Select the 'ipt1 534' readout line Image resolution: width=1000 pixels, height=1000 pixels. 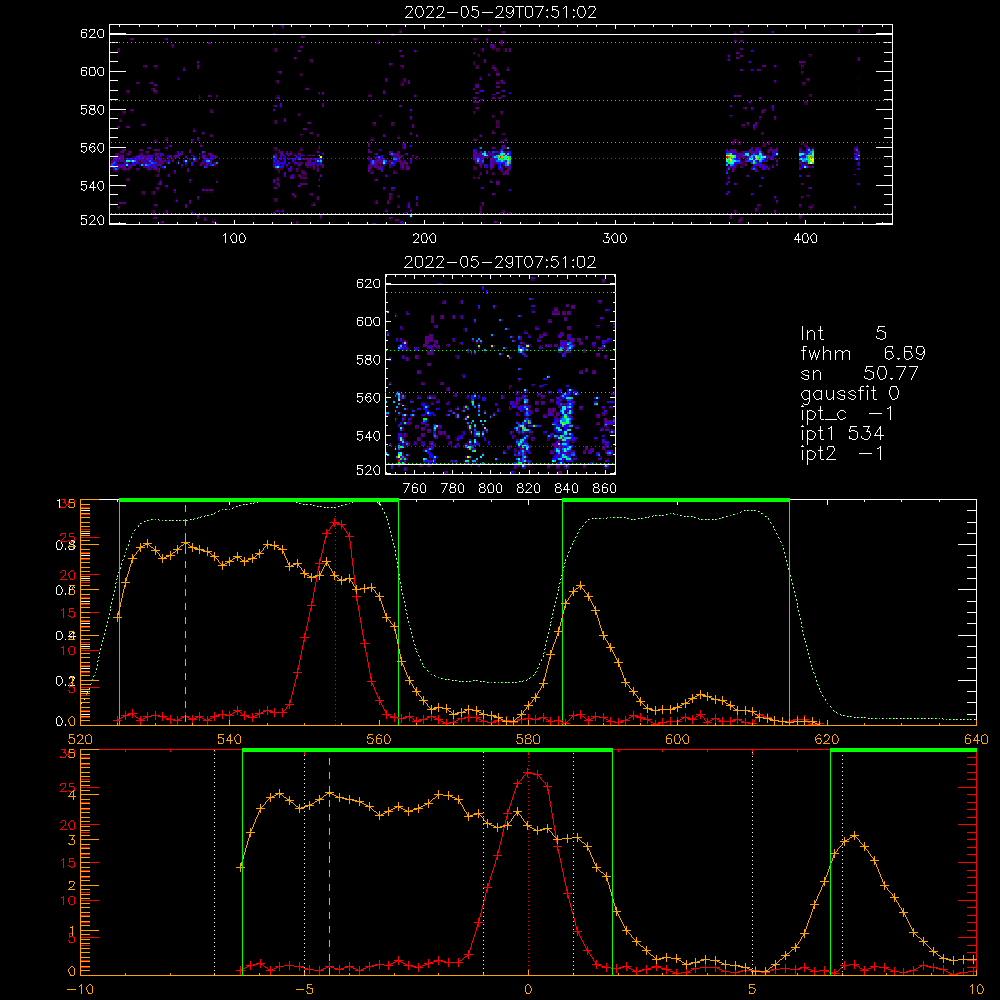coord(842,434)
